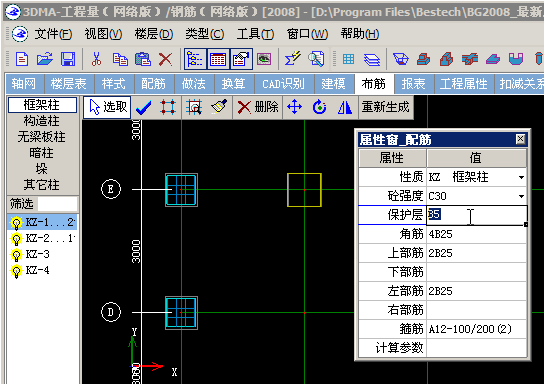Select red stacked column component icon
Image resolution: width=544 pixels, height=384 pixels.
point(424,59)
